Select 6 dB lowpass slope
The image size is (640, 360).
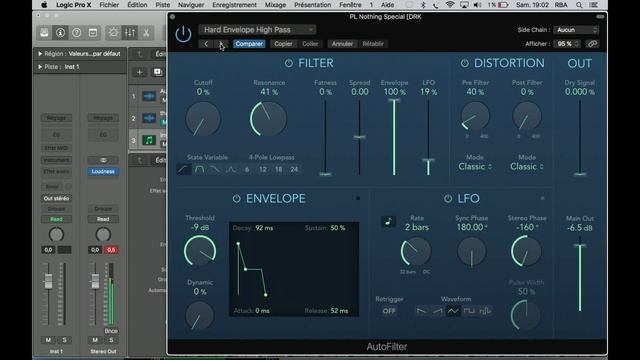tap(247, 169)
